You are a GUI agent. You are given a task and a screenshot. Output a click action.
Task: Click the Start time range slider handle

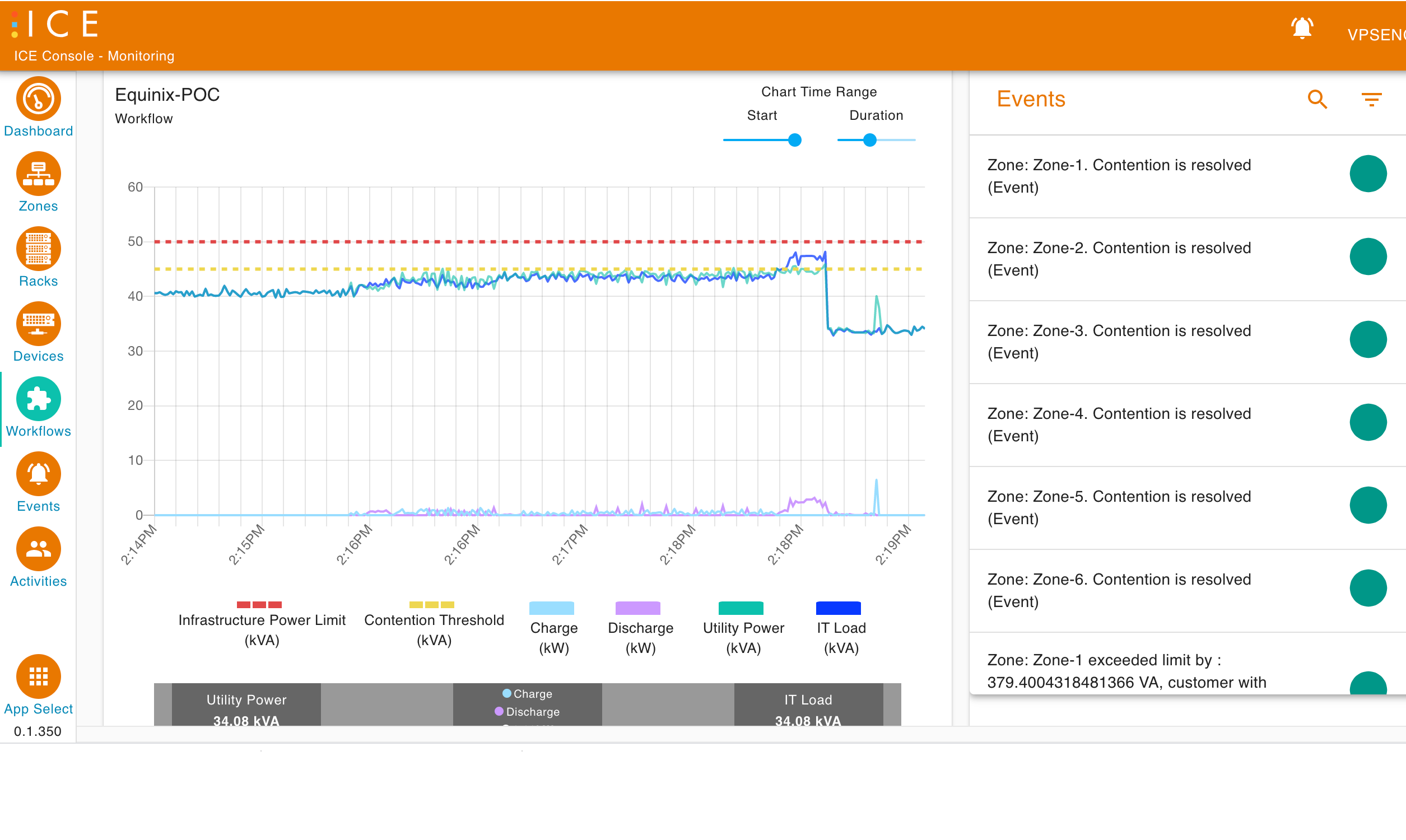pos(795,140)
